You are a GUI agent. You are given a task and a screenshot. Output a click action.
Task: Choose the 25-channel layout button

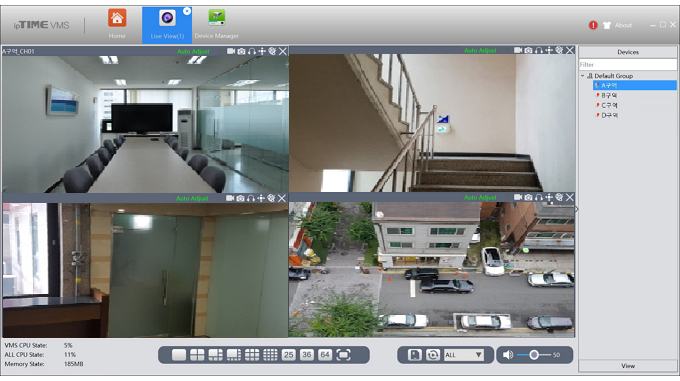288,355
